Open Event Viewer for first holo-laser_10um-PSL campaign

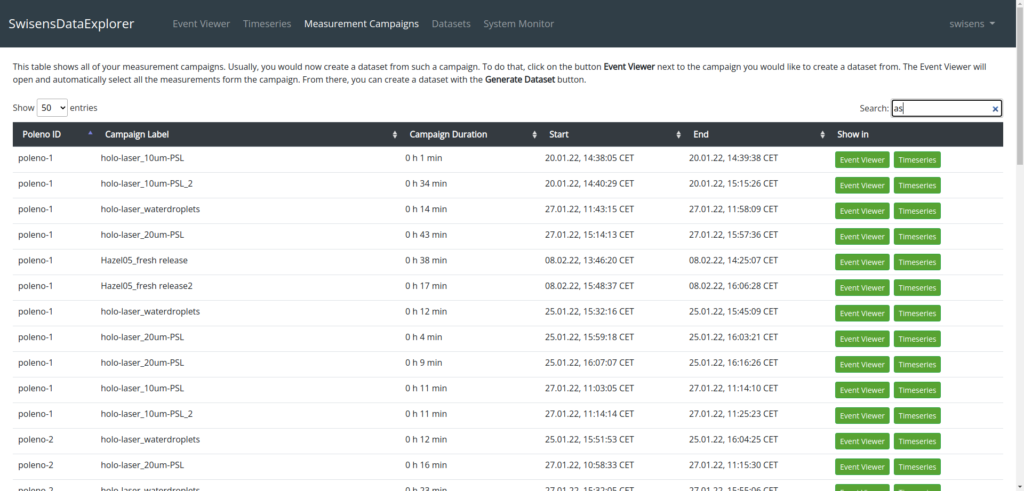861,159
